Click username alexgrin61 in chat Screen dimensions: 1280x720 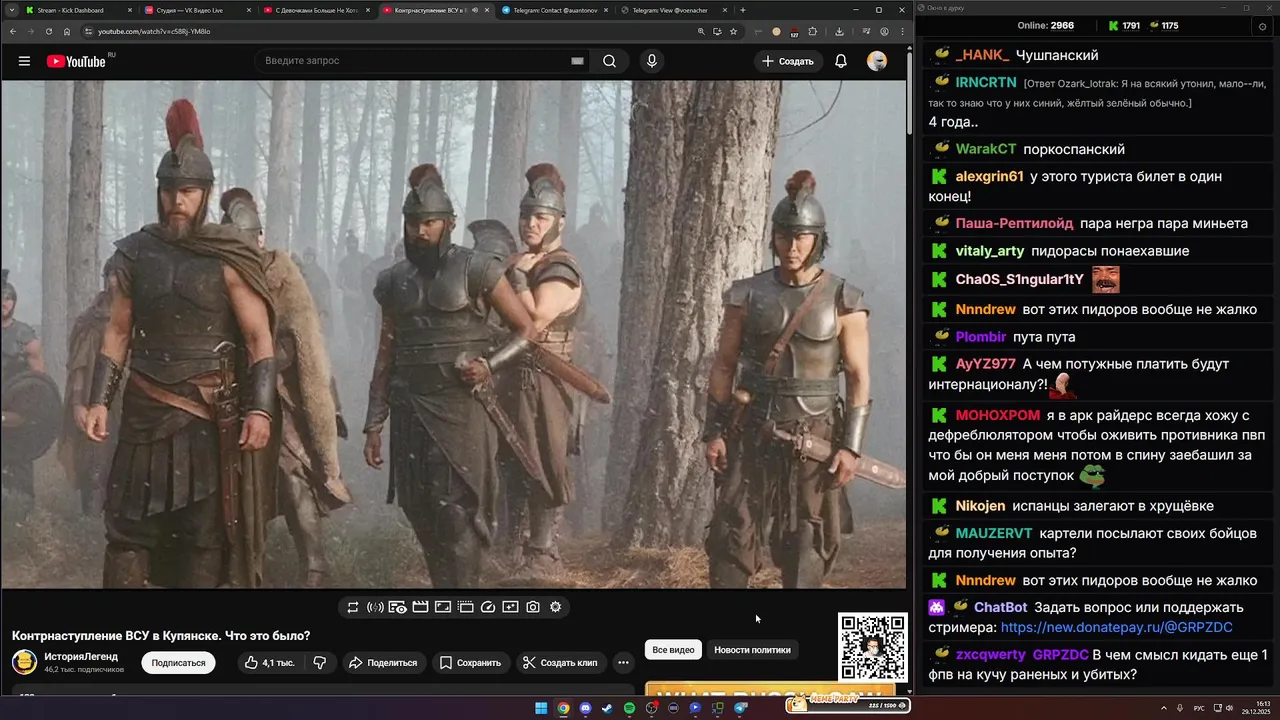tap(989, 176)
